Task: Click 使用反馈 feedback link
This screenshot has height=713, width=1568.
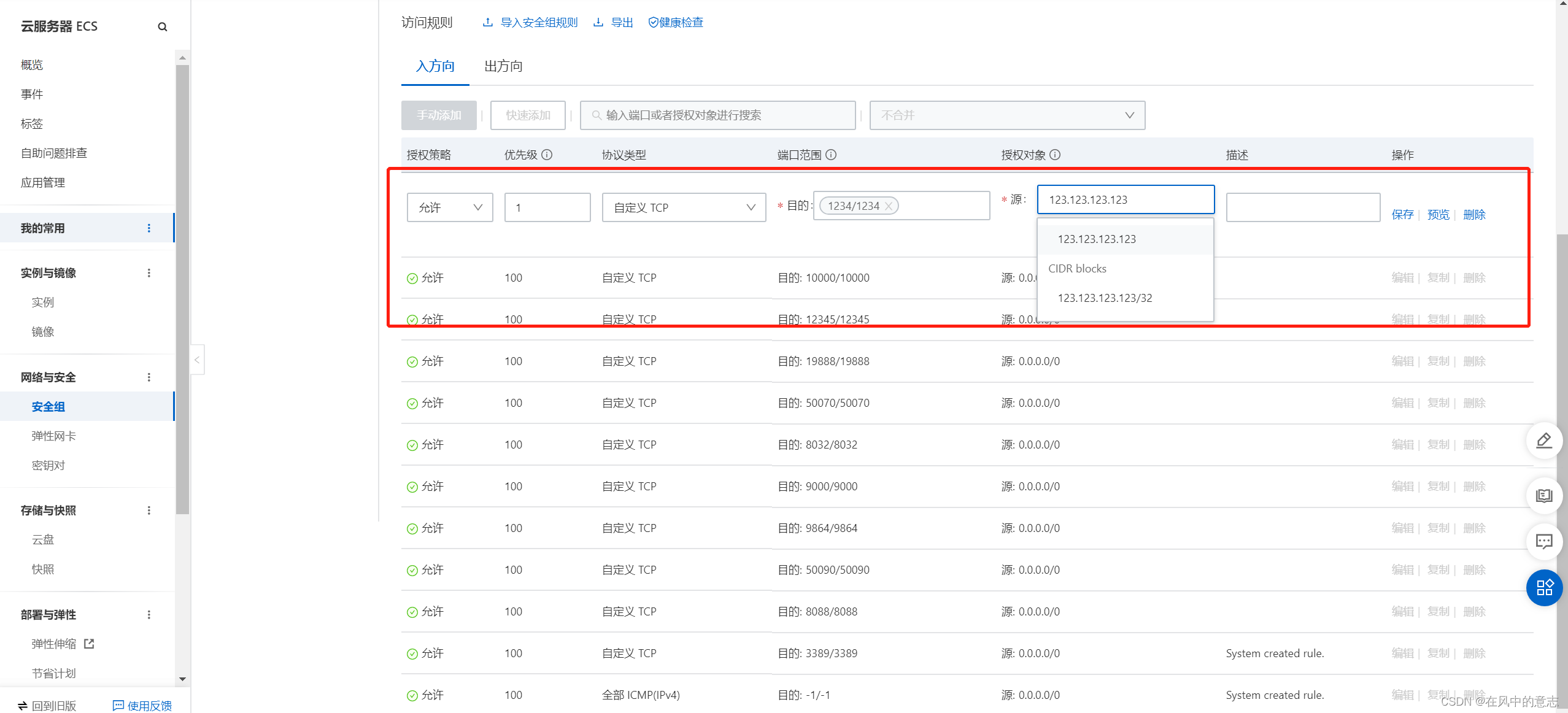Action: (142, 706)
